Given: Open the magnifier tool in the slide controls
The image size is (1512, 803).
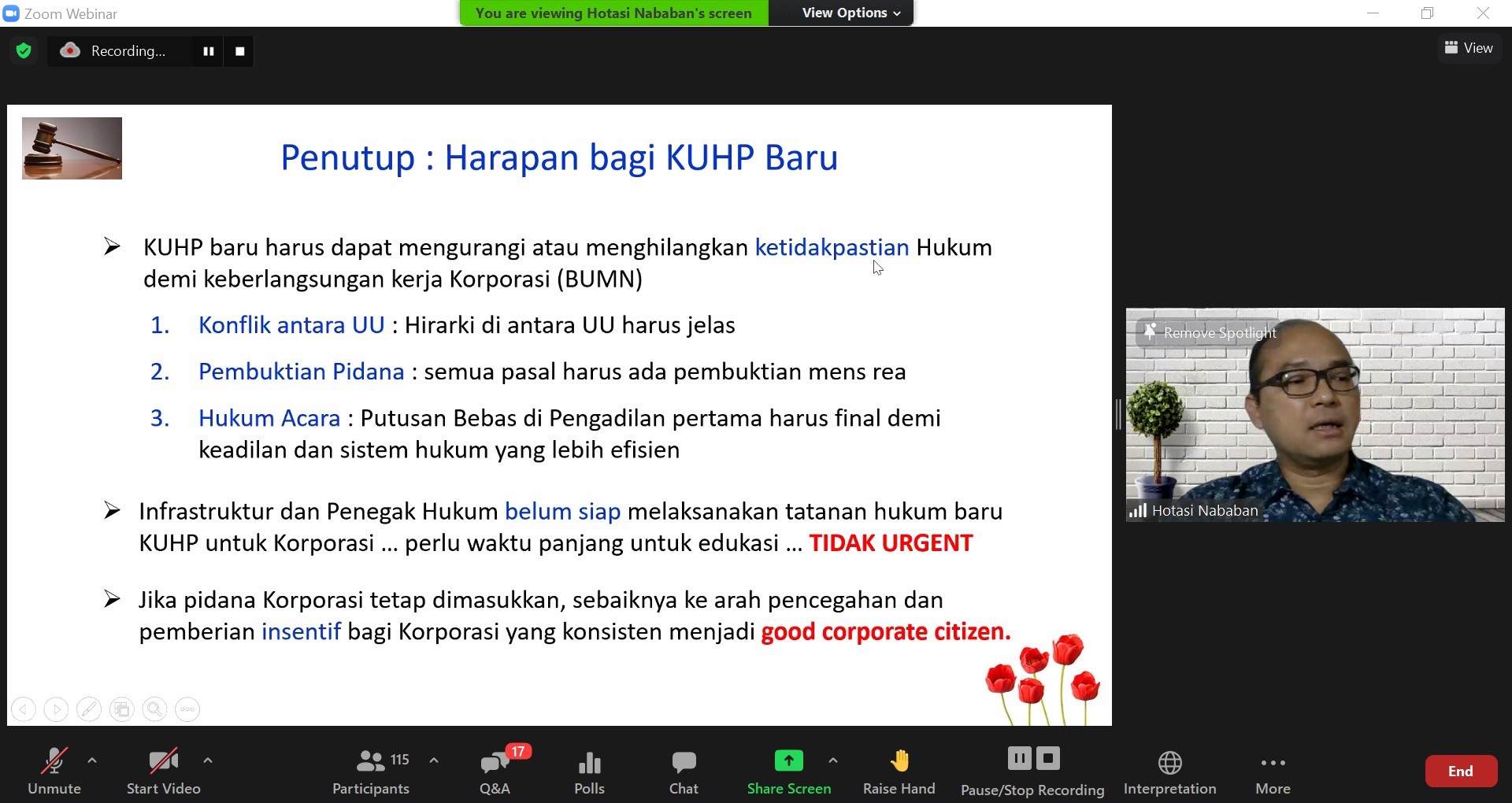Looking at the screenshot, I should point(154,709).
